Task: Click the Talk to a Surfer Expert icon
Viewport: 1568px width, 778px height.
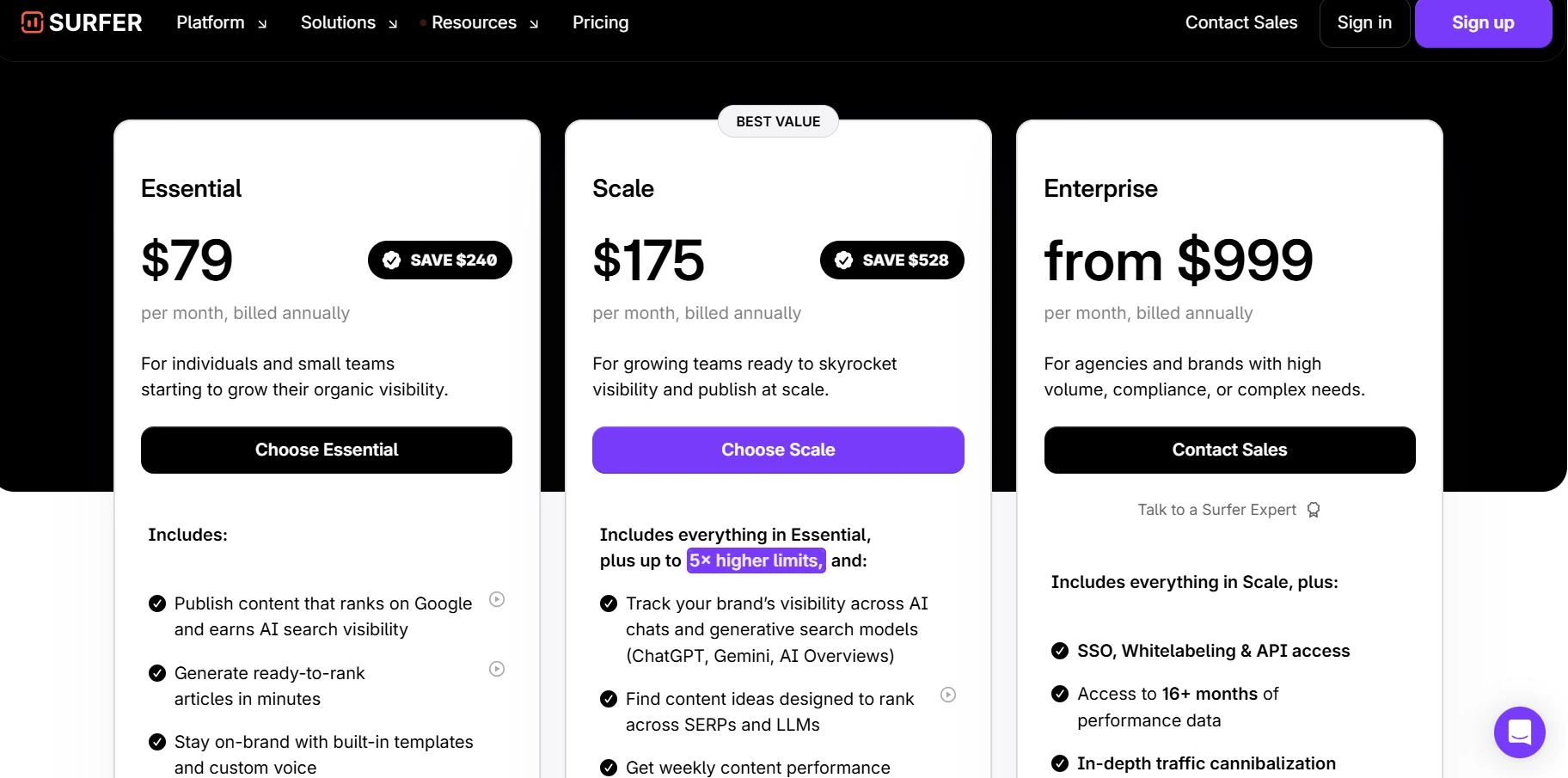Action: click(1314, 510)
